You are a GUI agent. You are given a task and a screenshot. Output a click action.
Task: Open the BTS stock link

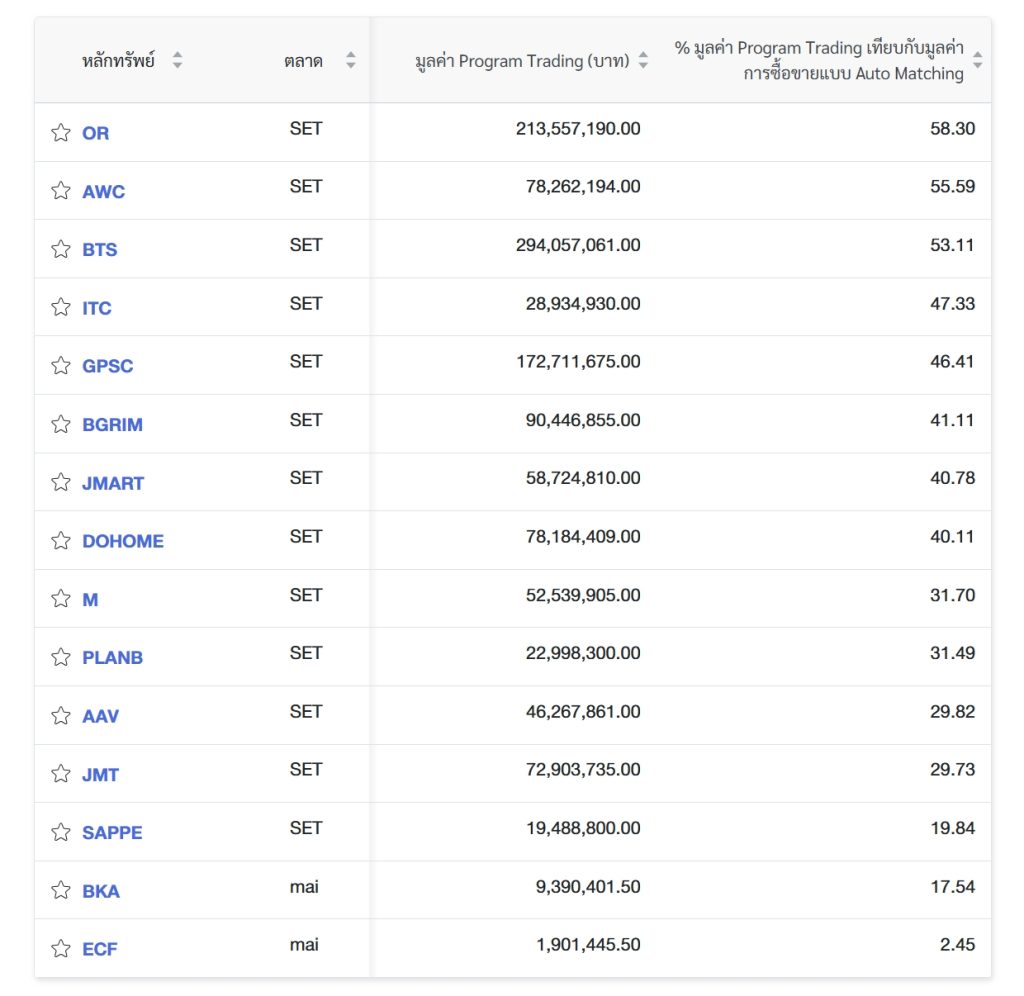[99, 249]
